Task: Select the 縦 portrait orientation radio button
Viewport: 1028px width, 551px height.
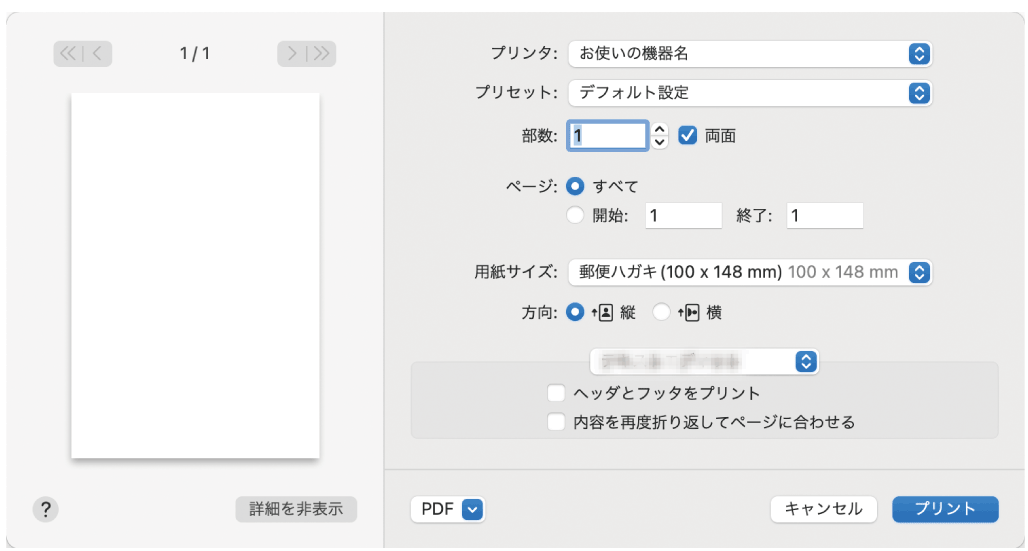Action: click(x=575, y=312)
